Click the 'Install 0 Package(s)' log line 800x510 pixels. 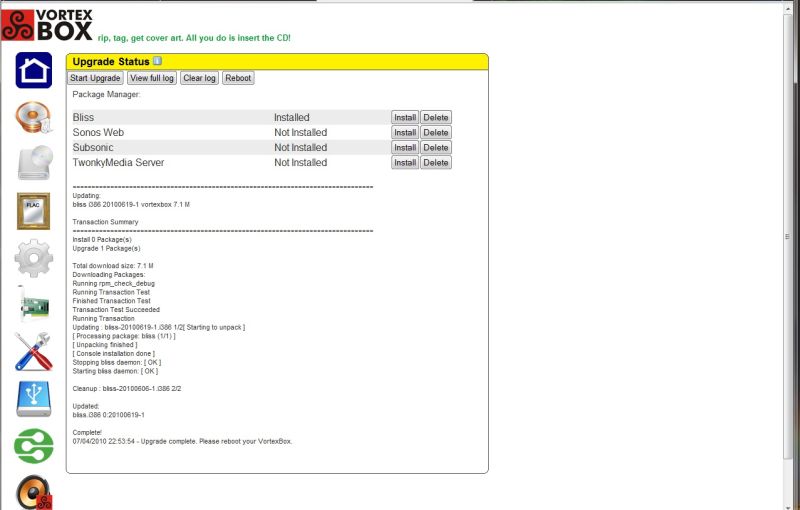(102, 240)
